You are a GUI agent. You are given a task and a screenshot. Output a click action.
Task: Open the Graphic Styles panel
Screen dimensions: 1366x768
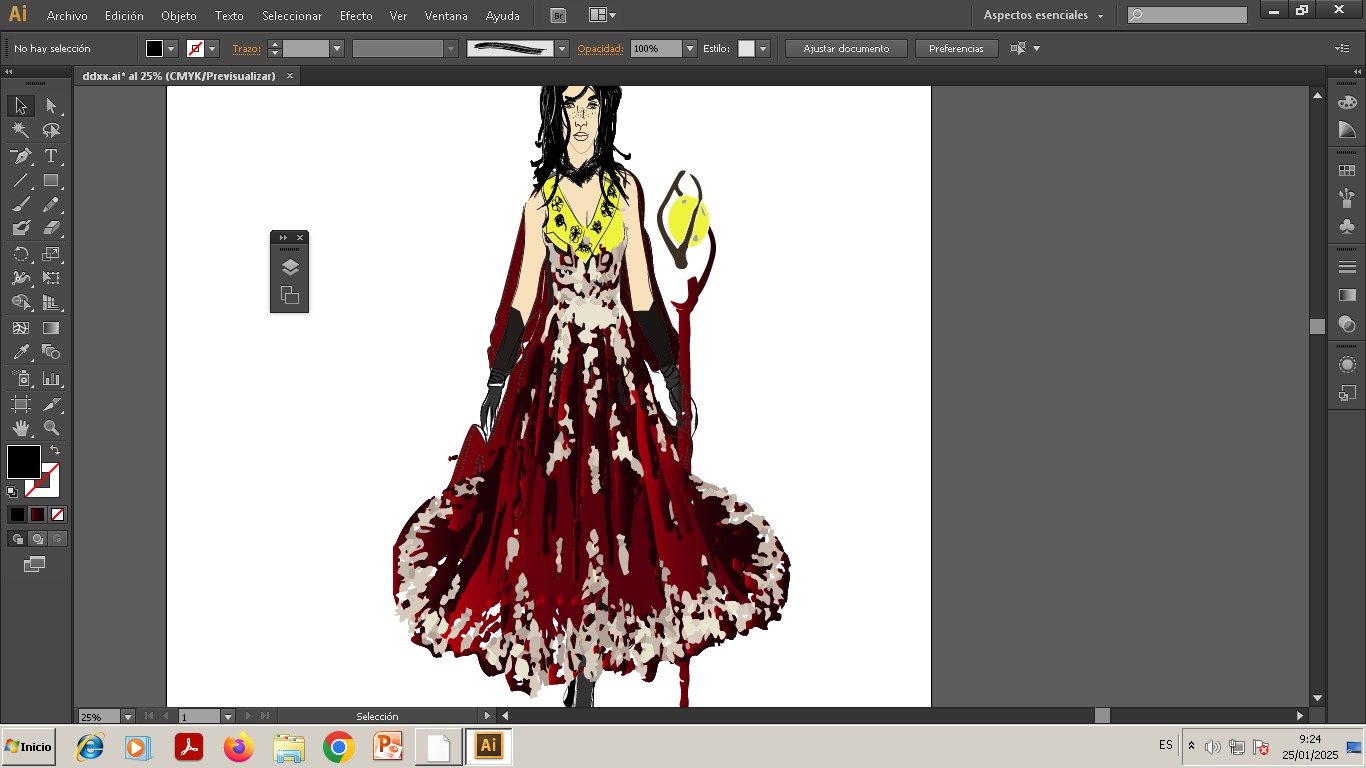tap(1347, 393)
